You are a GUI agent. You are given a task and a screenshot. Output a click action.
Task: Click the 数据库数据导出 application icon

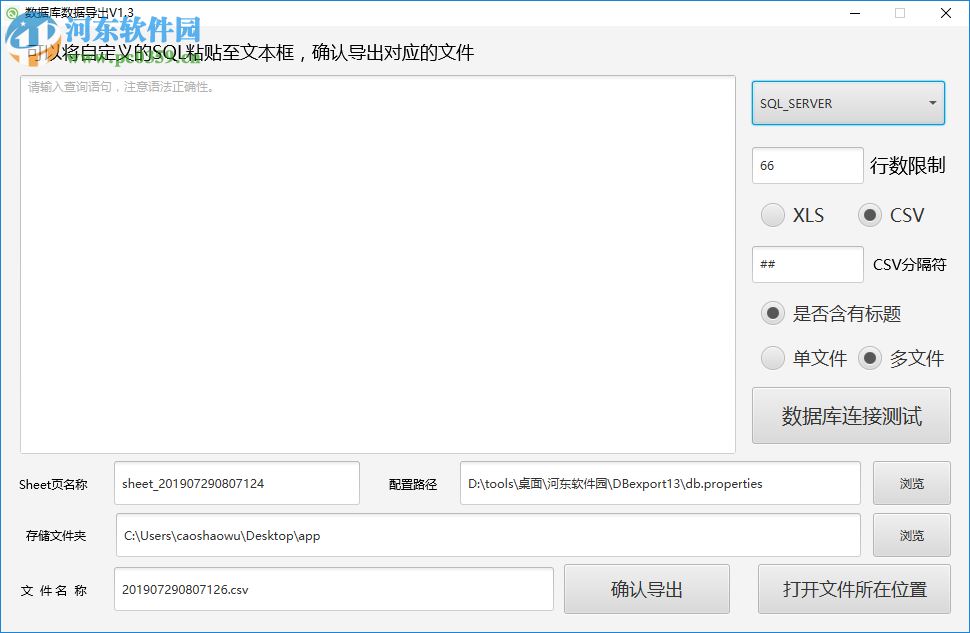pos(12,13)
